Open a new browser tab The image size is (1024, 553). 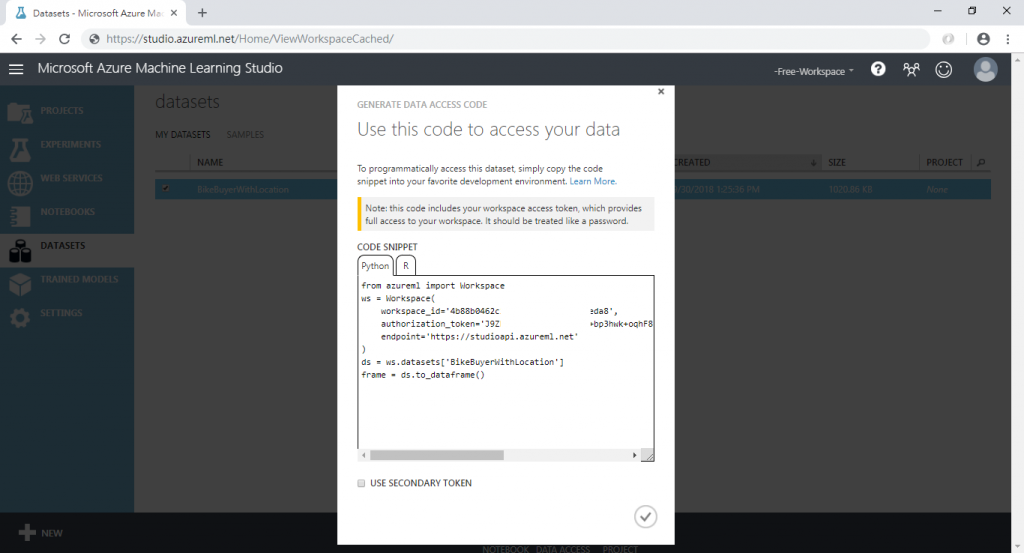202,12
